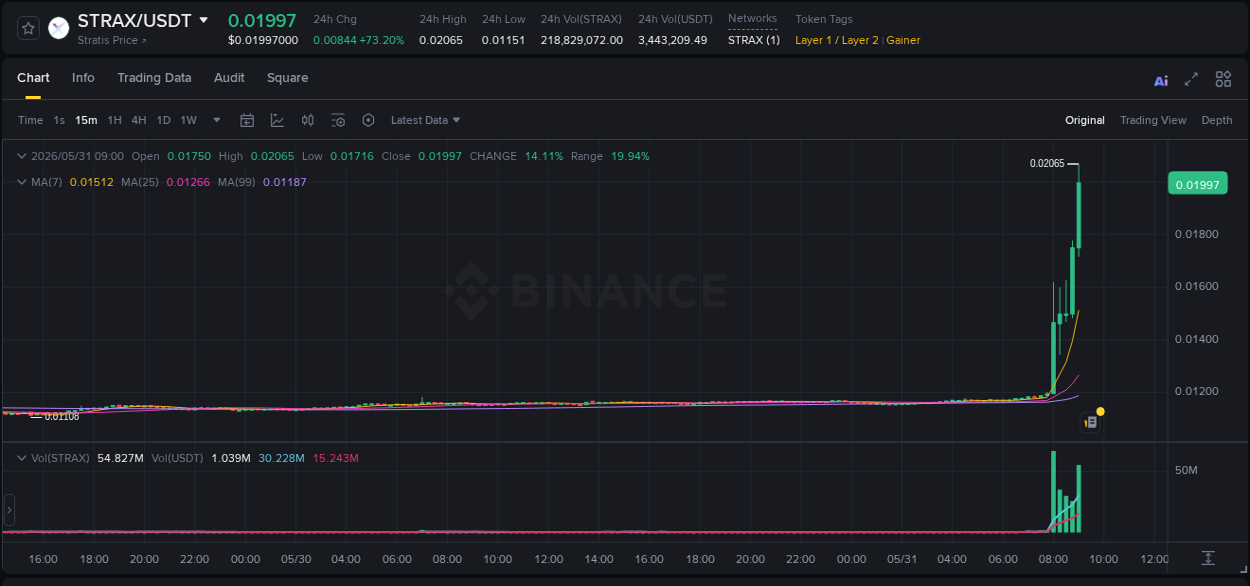Click the CHANGE value 14.11%
The width and height of the screenshot is (1250, 586).
(544, 156)
